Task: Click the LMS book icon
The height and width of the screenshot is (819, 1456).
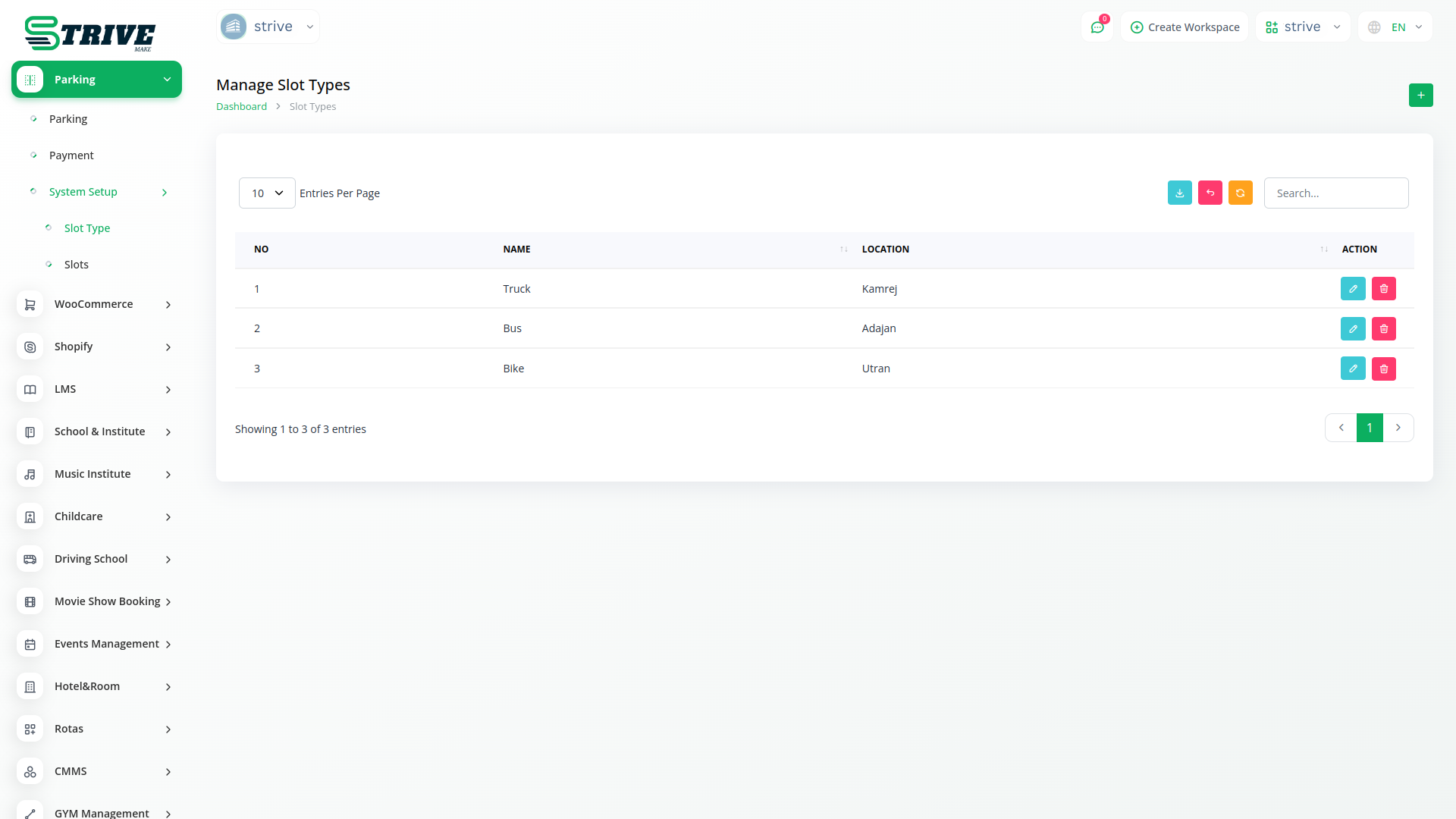Action: click(x=30, y=390)
